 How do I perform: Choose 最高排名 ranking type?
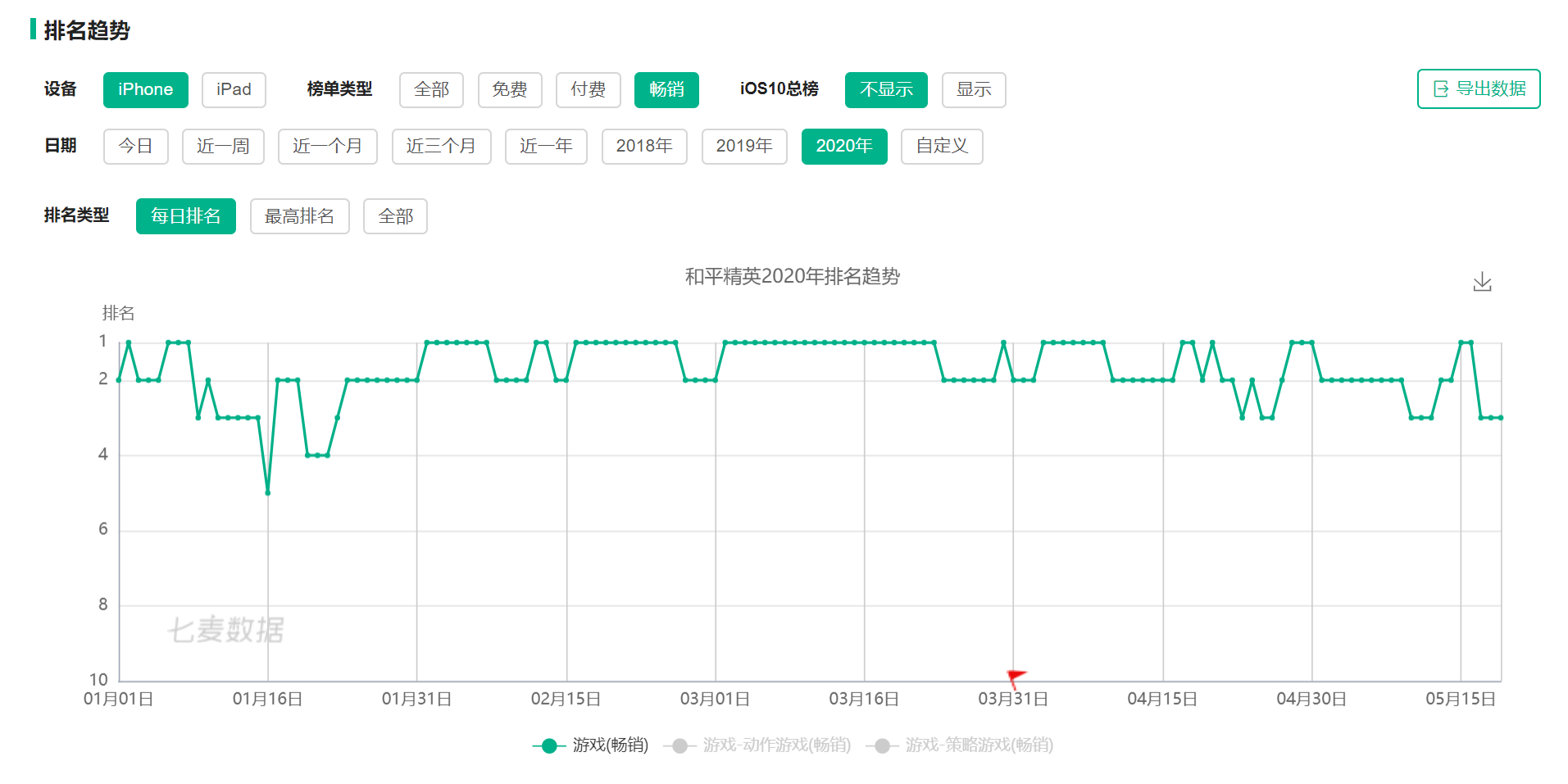(x=299, y=216)
